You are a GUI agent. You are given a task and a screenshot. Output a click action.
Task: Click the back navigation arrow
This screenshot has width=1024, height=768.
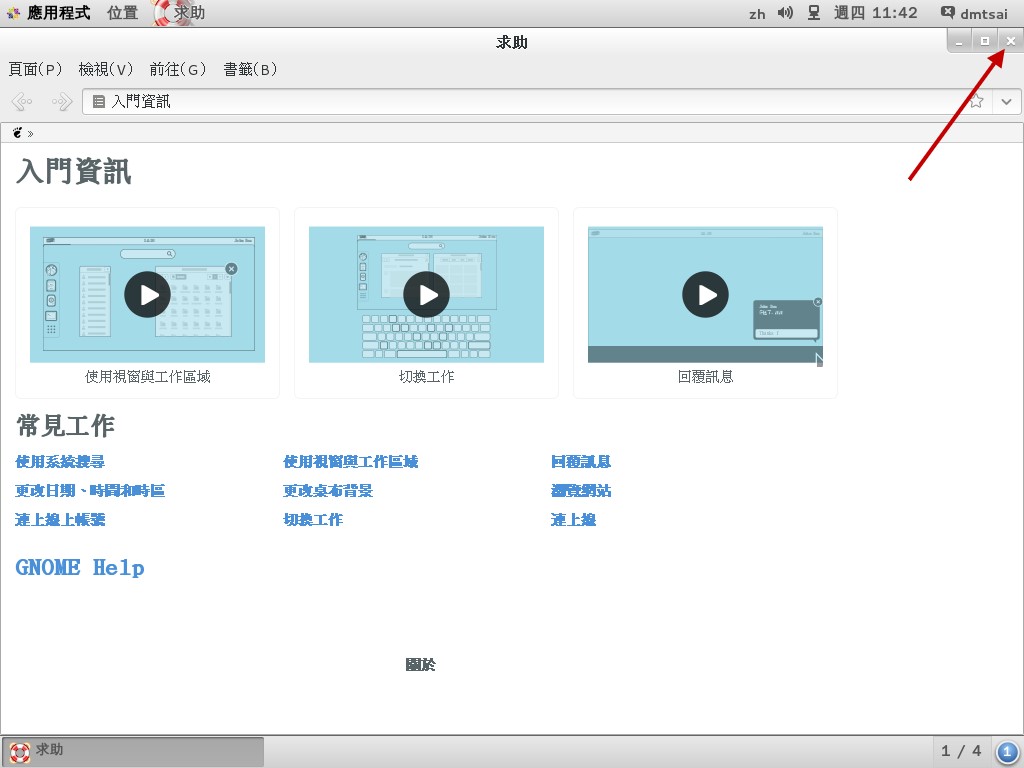21,101
